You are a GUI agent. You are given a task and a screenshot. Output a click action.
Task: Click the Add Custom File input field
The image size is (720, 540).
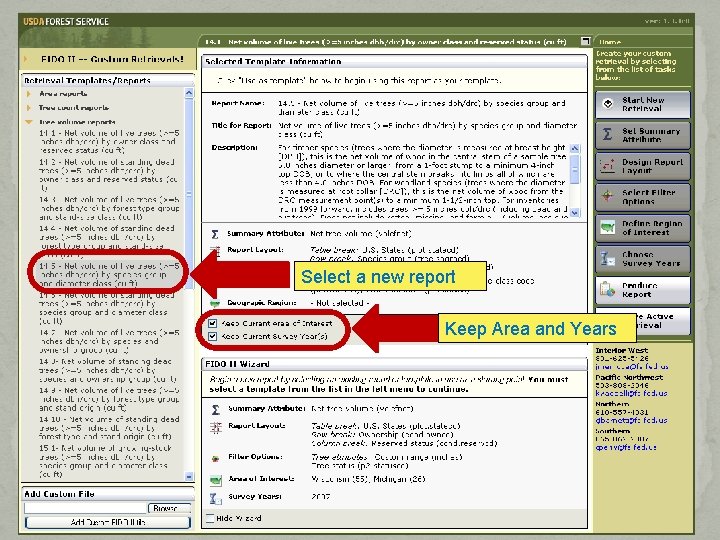(x=85, y=508)
